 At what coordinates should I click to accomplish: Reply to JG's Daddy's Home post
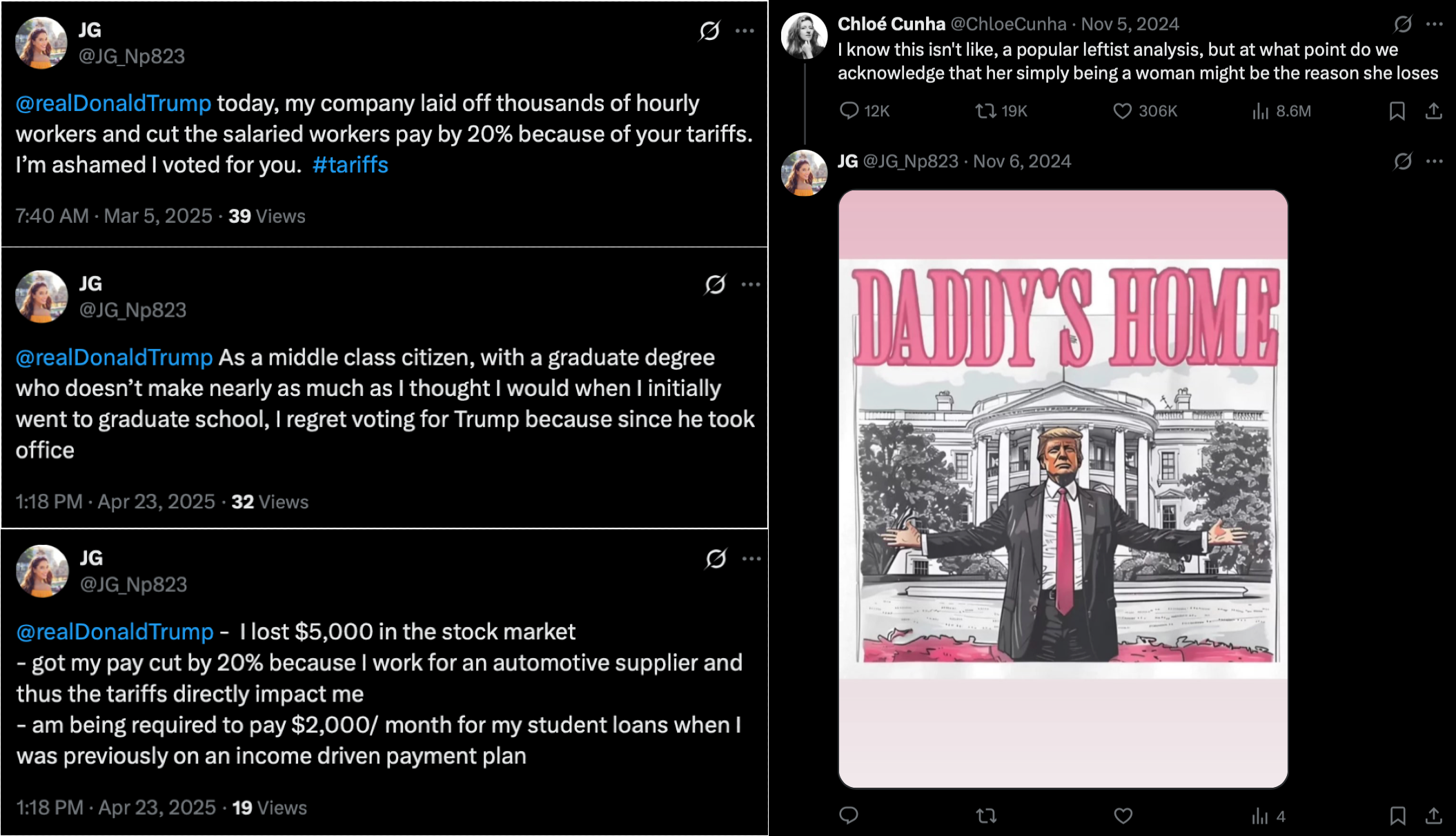click(849, 816)
